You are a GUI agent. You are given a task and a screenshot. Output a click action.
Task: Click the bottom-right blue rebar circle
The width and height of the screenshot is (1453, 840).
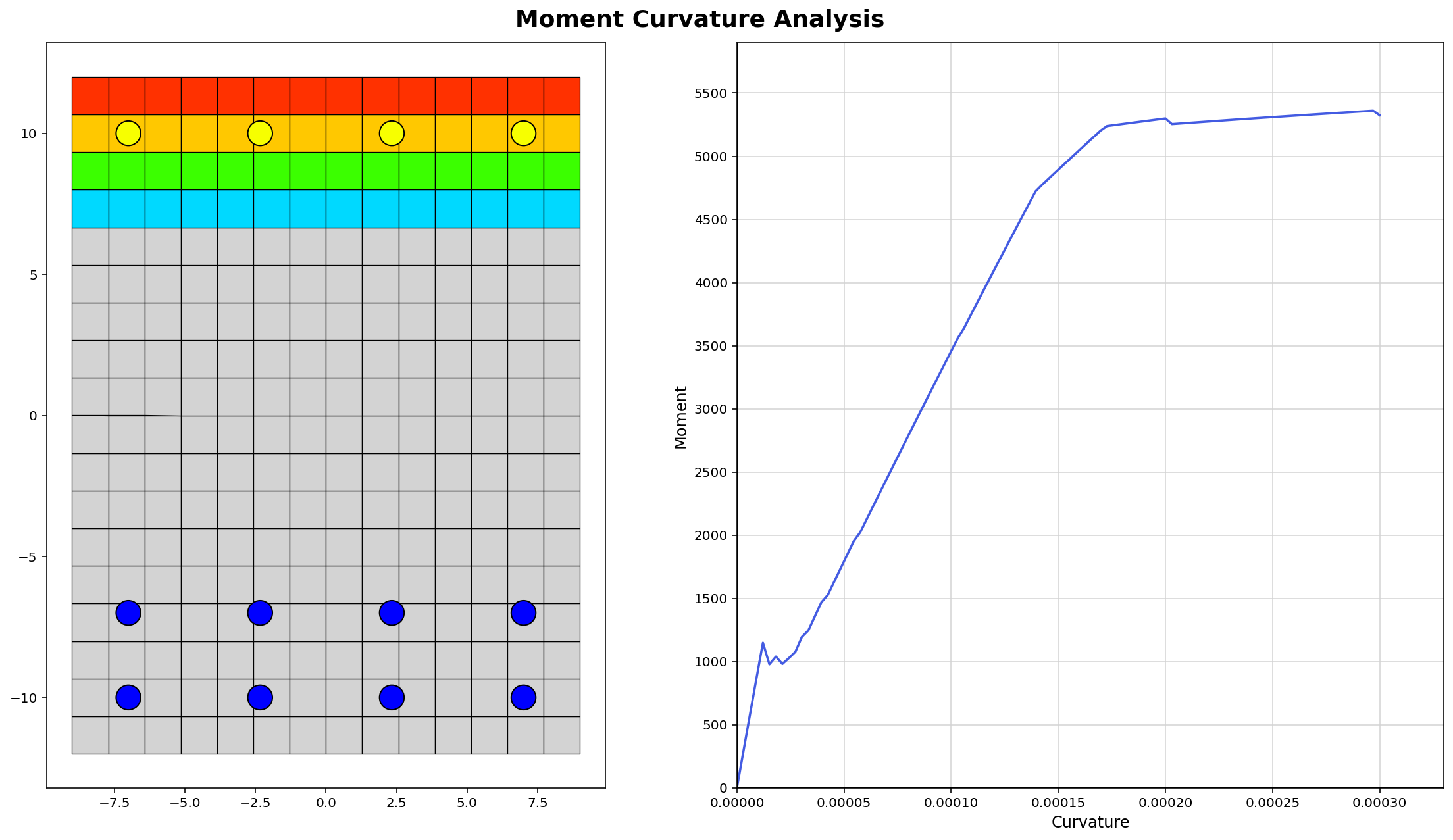point(523,697)
